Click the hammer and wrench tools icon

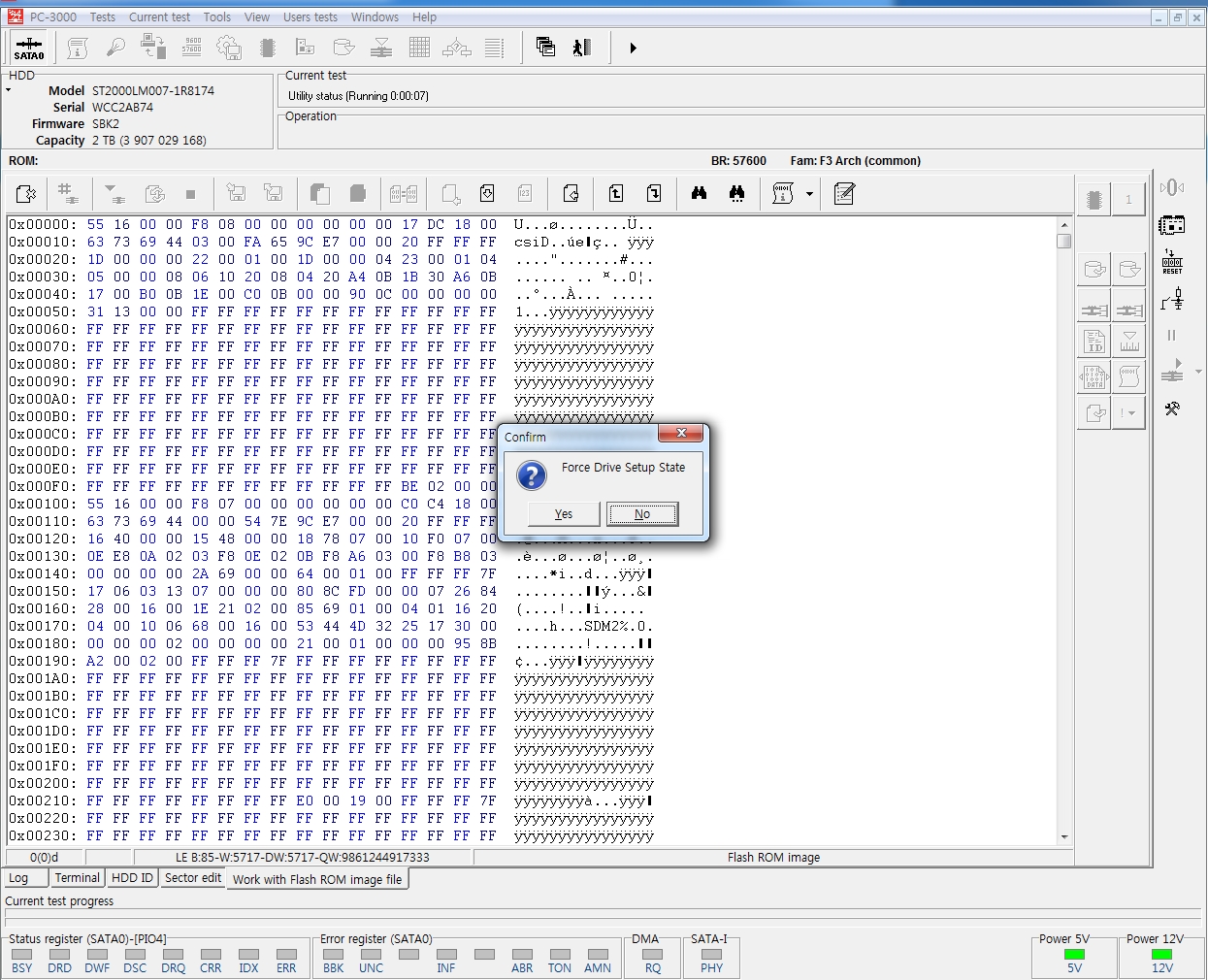(x=1172, y=409)
